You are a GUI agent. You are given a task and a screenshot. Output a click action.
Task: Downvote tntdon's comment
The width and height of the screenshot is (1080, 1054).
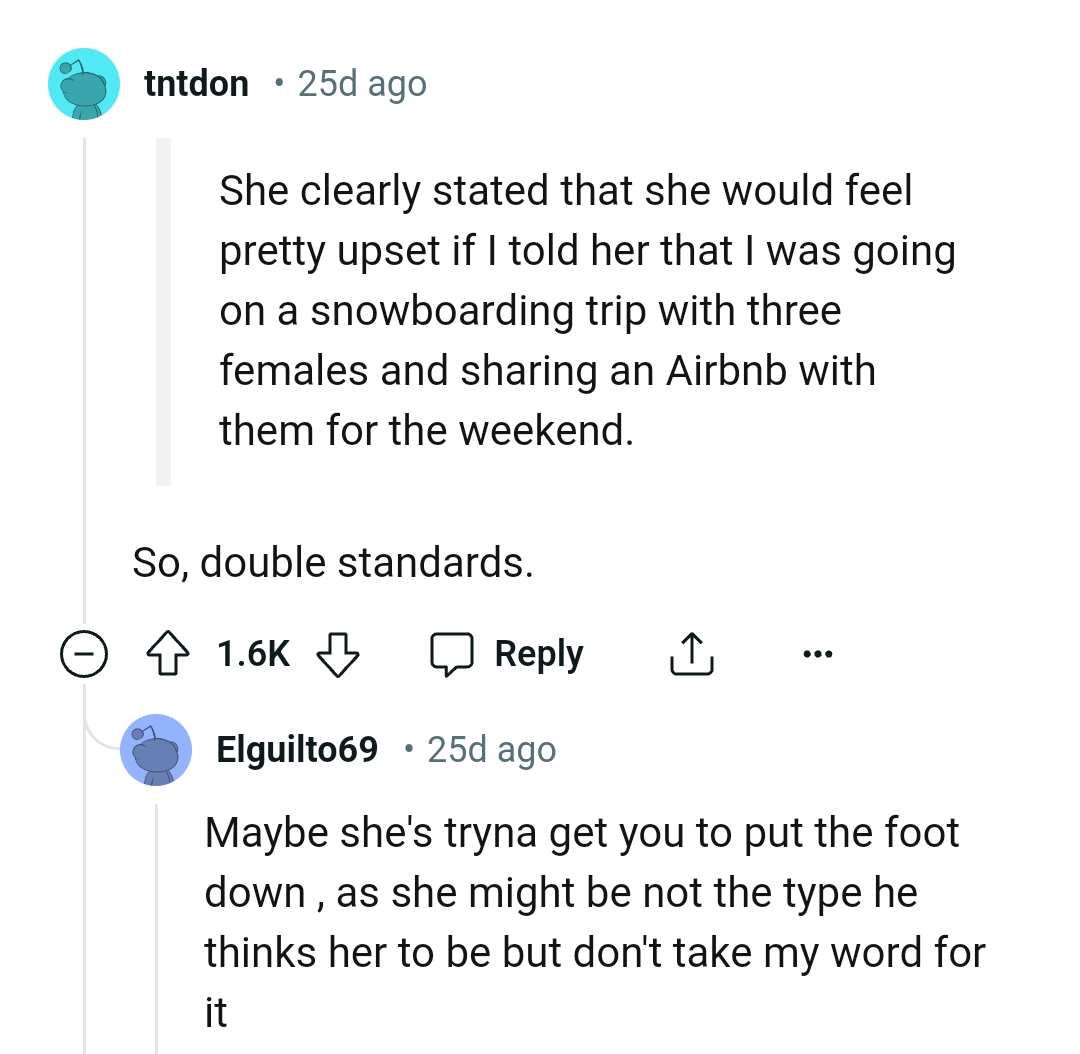pyautogui.click(x=338, y=656)
